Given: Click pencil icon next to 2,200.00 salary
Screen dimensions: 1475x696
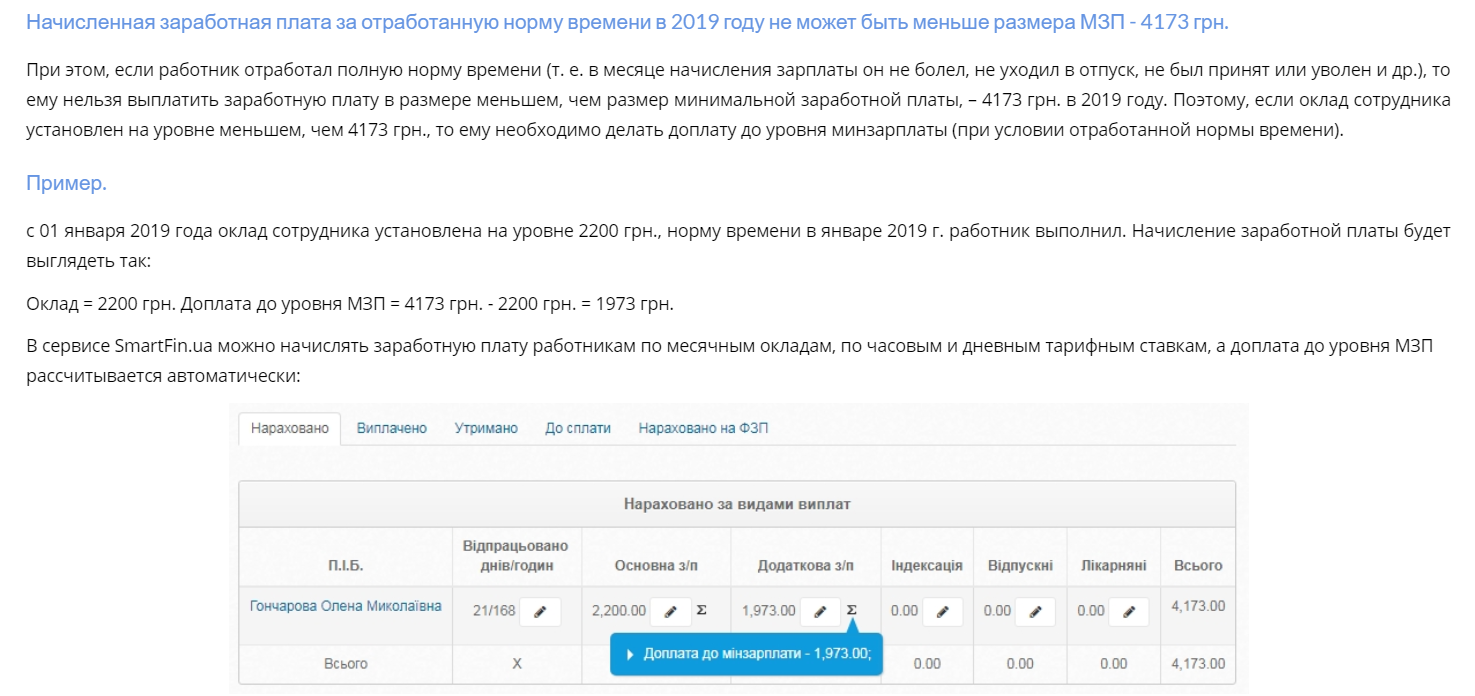Looking at the screenshot, I should (x=671, y=611).
